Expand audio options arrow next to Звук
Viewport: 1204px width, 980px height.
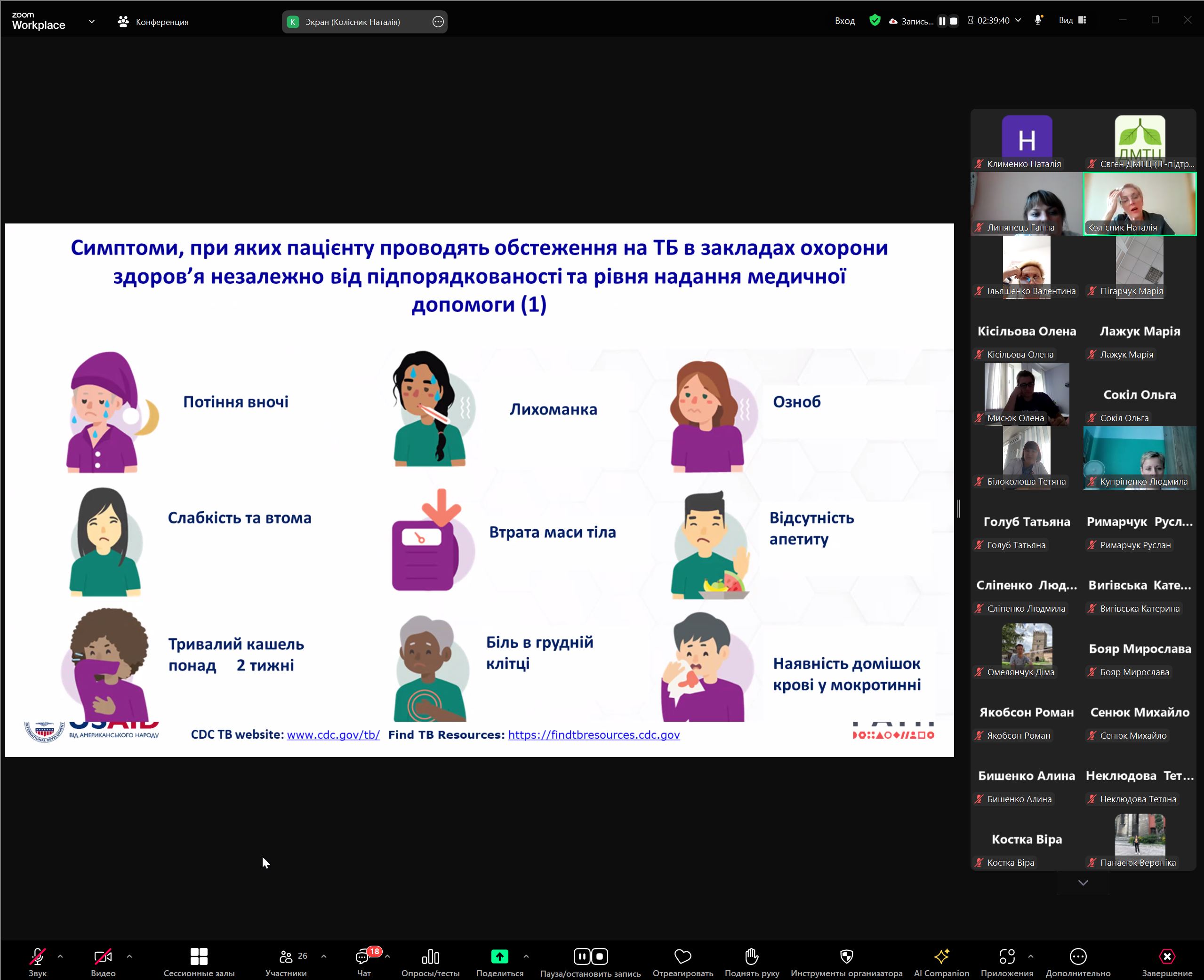60,956
